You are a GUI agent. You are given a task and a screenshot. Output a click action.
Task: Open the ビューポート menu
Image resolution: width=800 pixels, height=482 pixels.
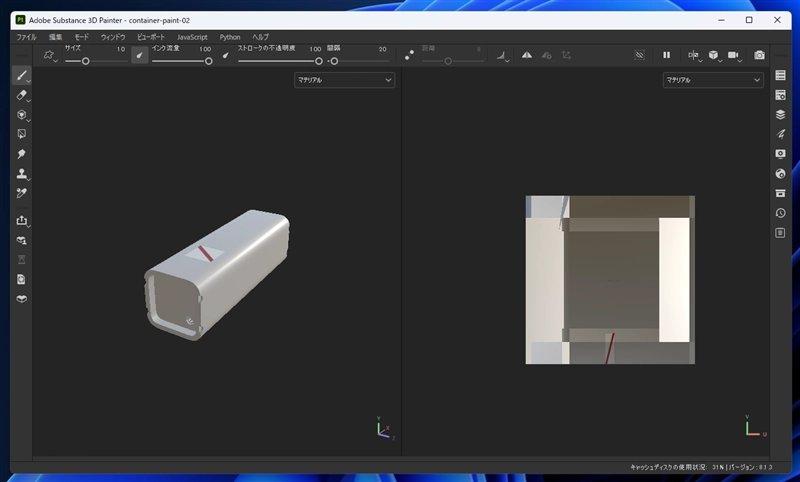tap(151, 37)
